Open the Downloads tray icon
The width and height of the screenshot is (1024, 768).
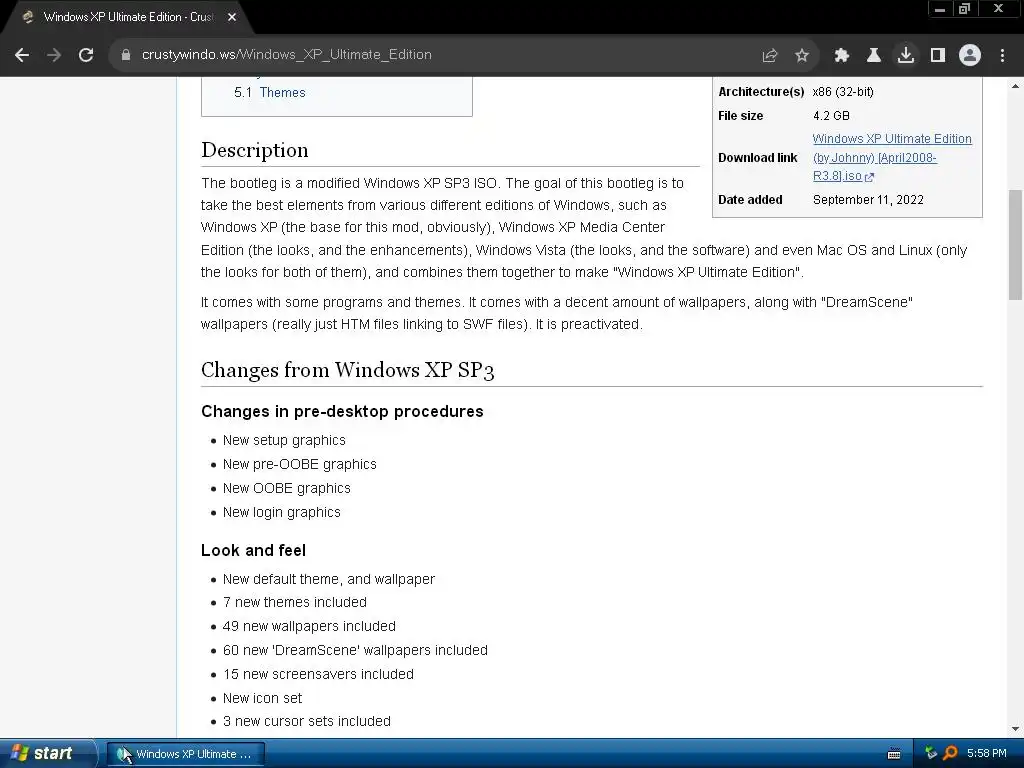tap(906, 56)
